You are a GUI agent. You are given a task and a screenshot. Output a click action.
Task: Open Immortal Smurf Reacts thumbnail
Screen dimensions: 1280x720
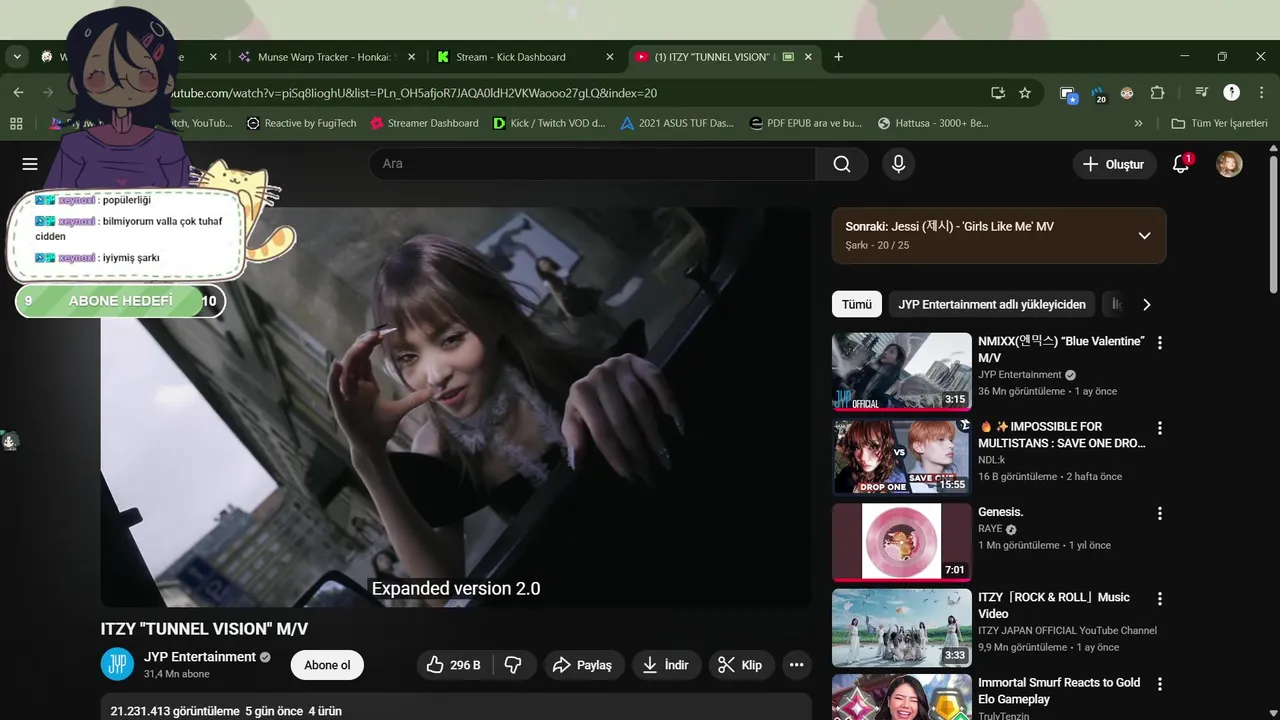[902, 697]
